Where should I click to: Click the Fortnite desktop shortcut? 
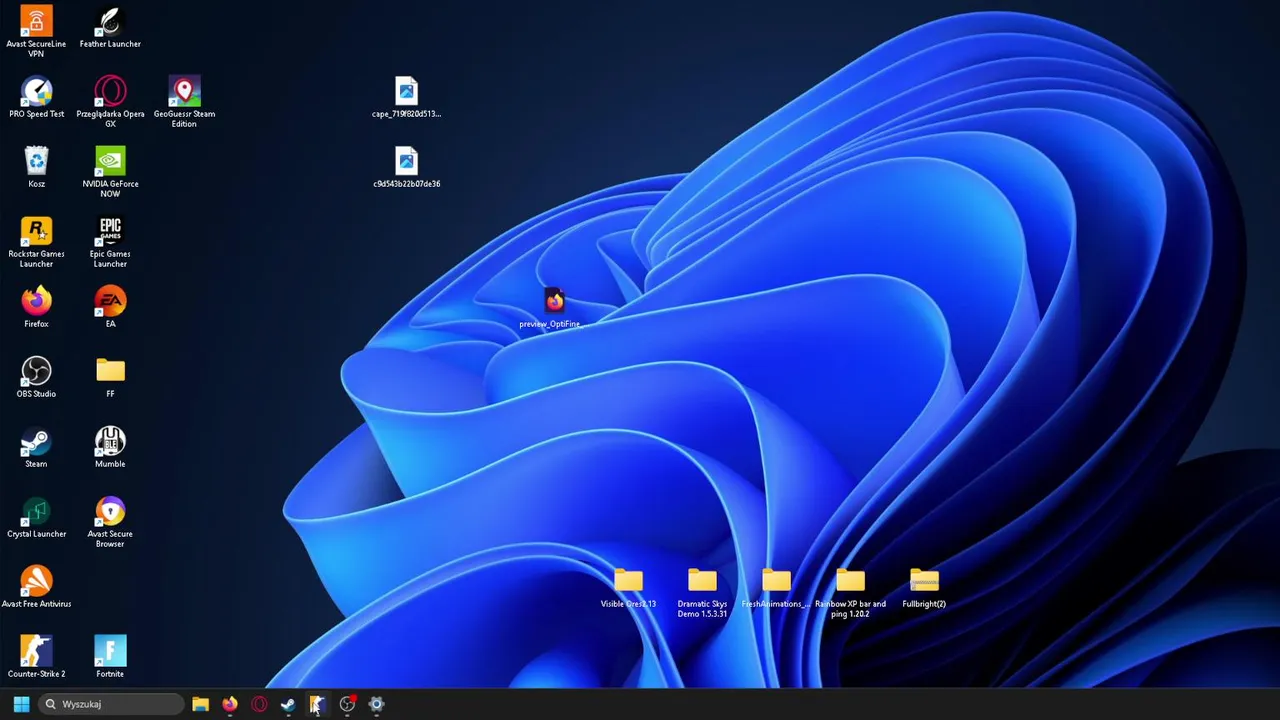tap(110, 657)
